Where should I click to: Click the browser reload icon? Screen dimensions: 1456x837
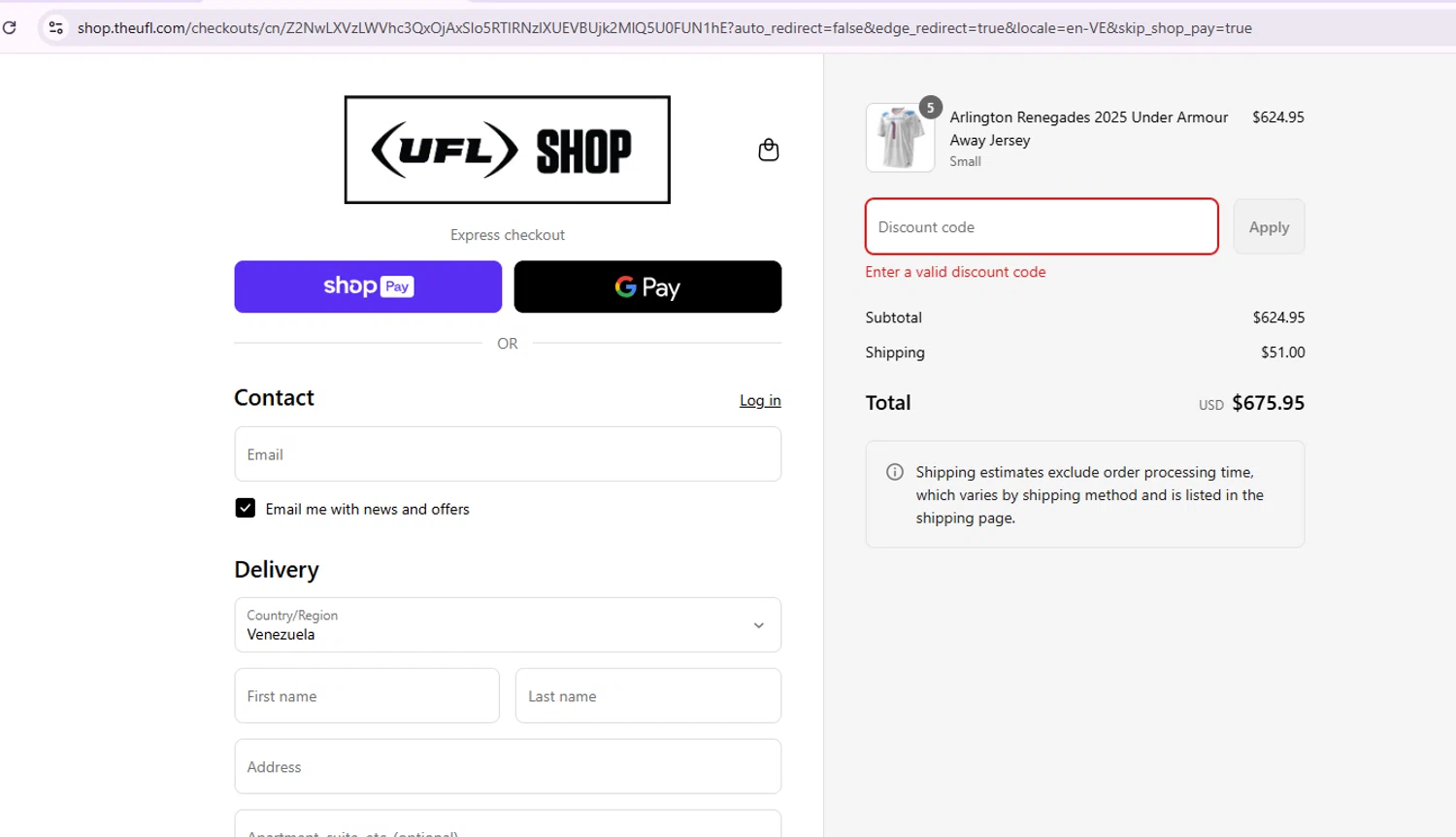click(10, 27)
